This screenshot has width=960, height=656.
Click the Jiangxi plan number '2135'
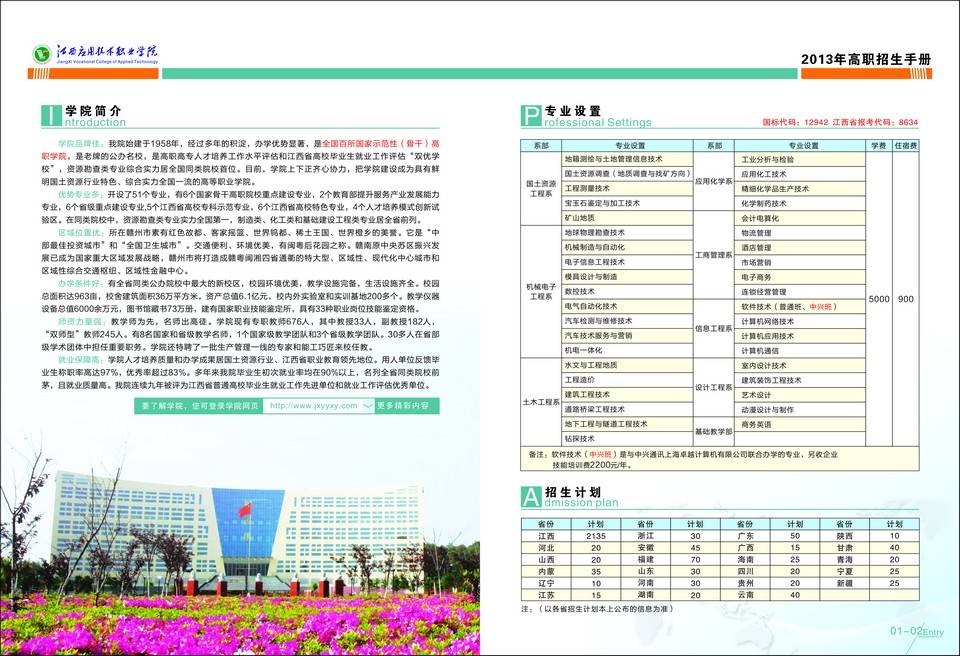click(595, 536)
